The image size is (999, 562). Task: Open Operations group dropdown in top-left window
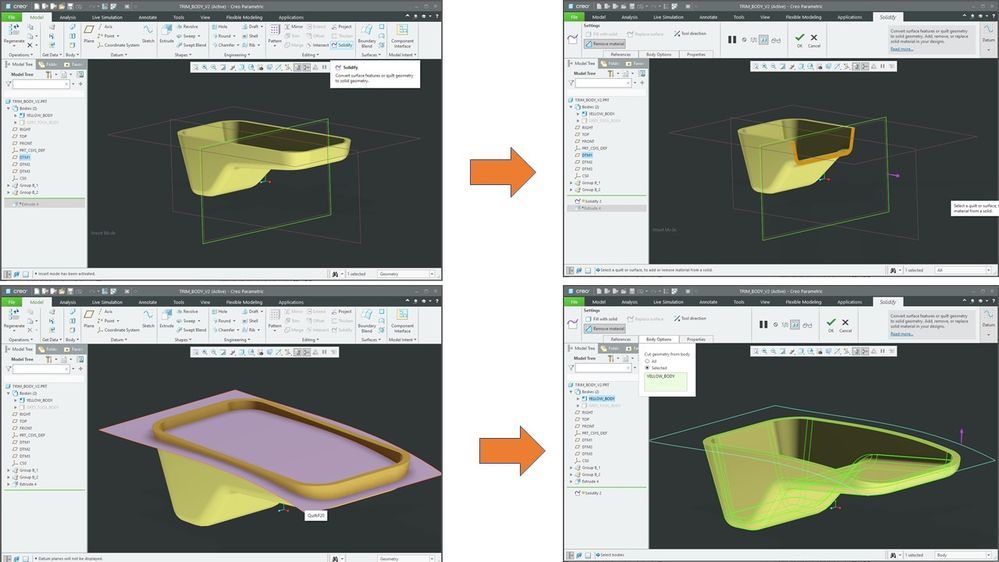coord(21,55)
